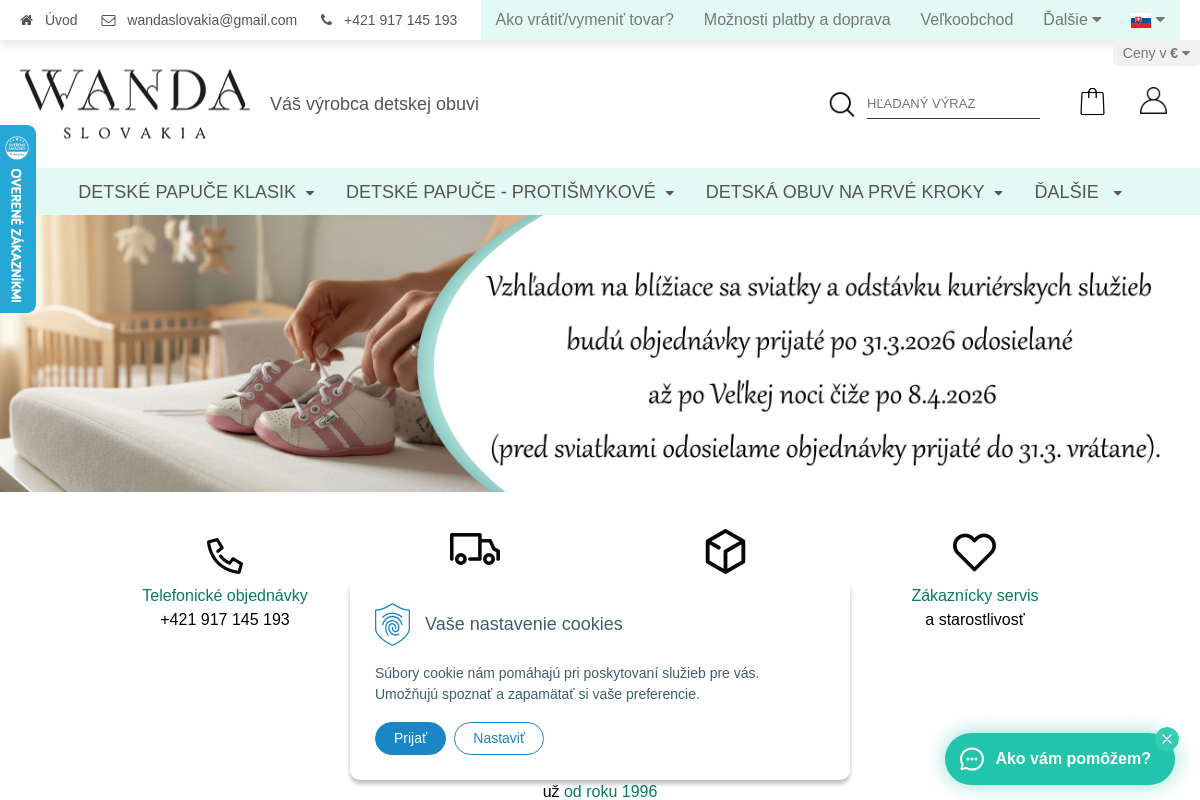Expand the Ďalšie menu in top bar
Screen dimensions: 1200x800
click(x=1072, y=20)
